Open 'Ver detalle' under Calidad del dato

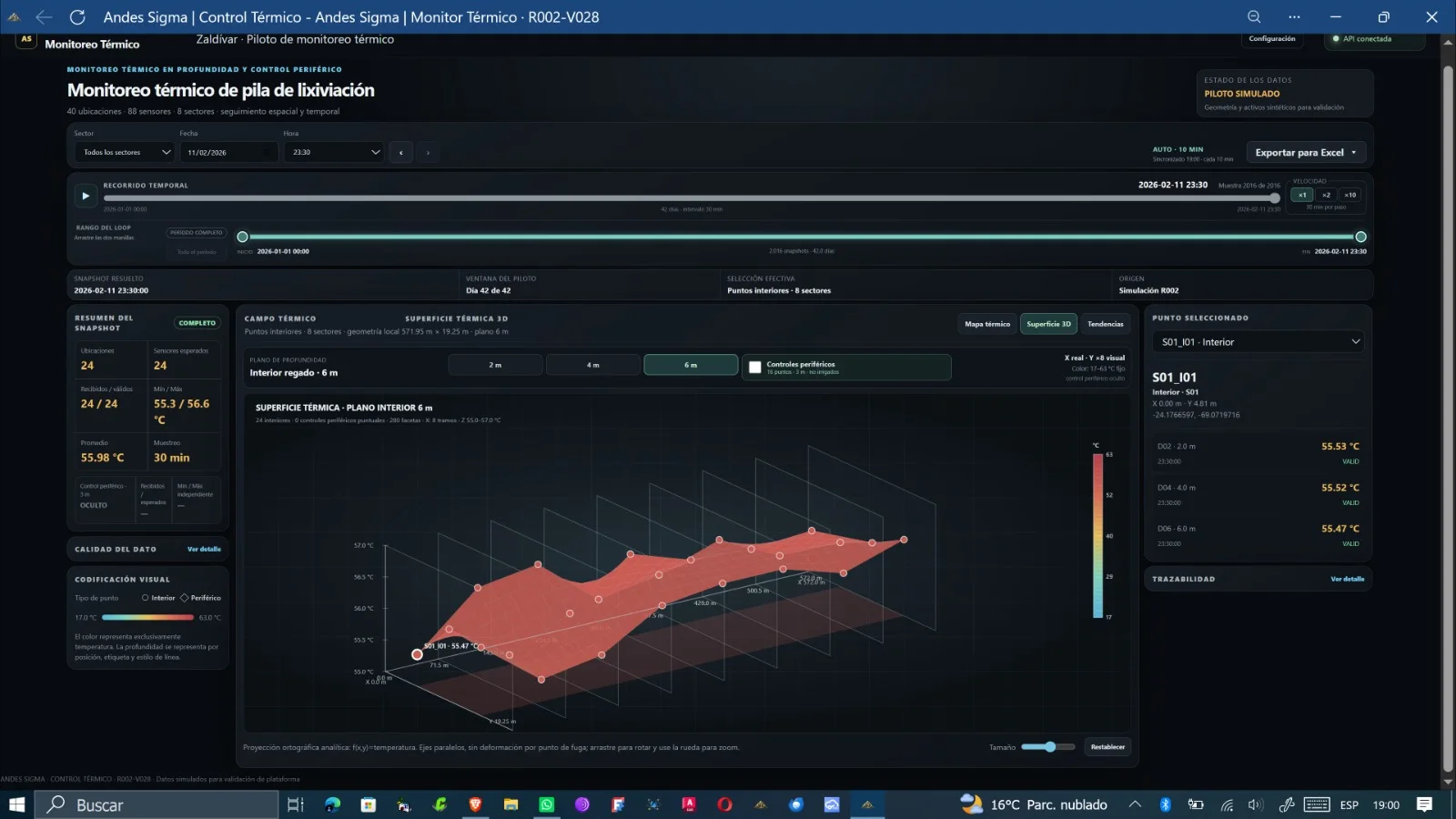[x=204, y=550]
